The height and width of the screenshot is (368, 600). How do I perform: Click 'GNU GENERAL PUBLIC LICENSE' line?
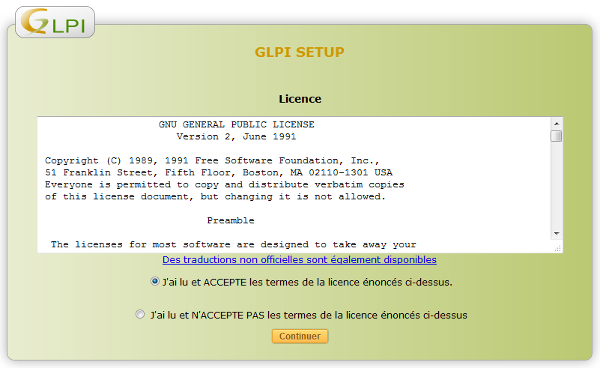point(236,125)
